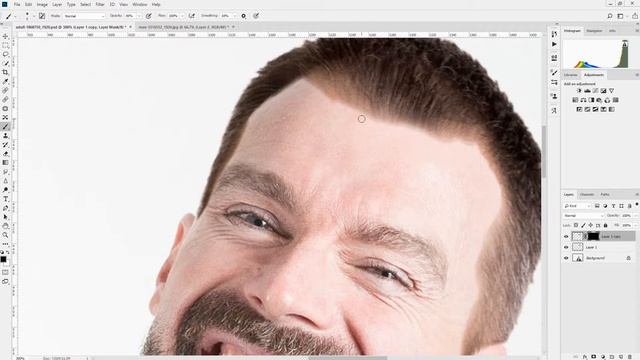Select the Zoom tool

[5, 235]
